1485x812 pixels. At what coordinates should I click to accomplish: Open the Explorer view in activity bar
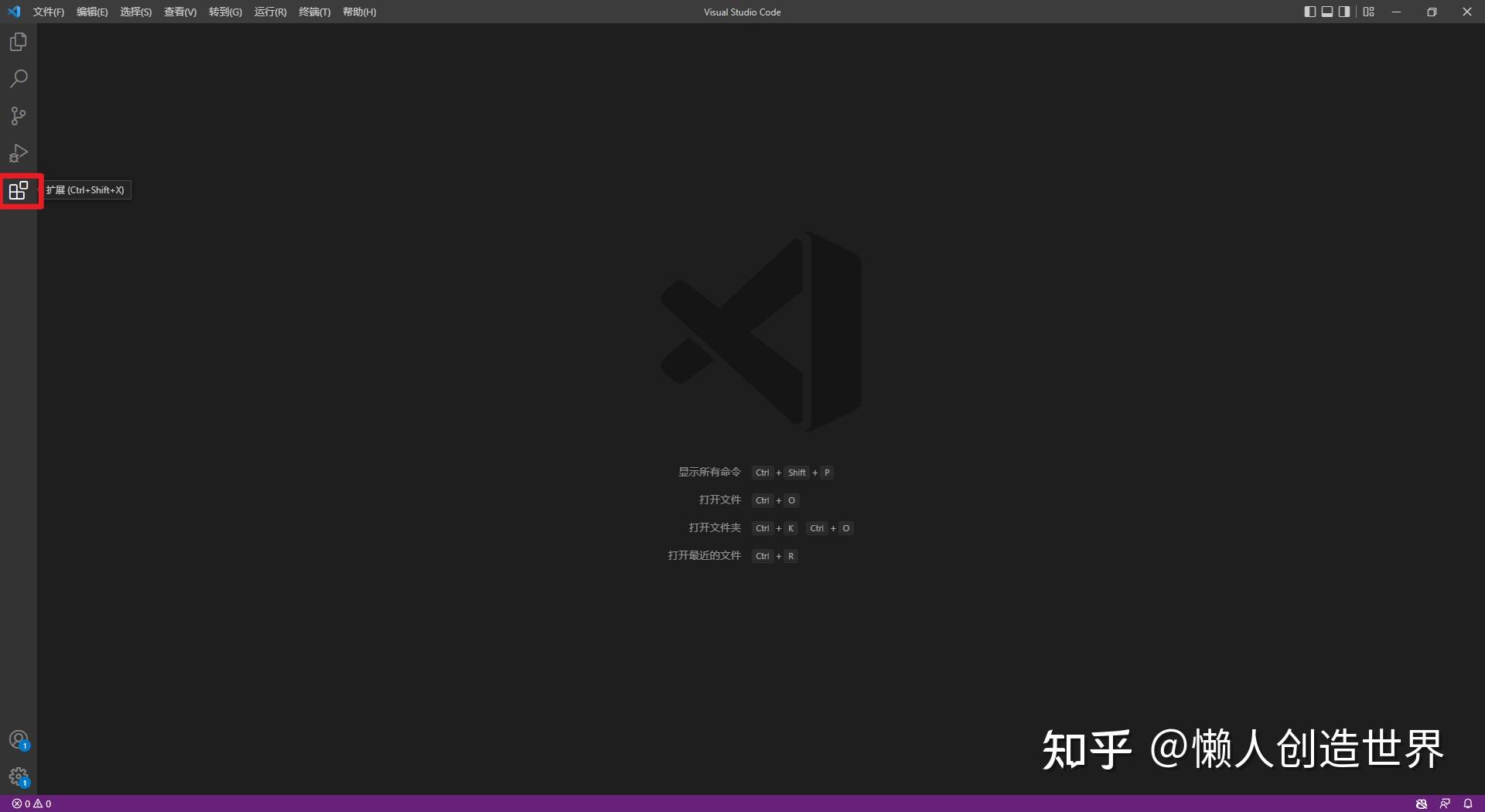19,42
